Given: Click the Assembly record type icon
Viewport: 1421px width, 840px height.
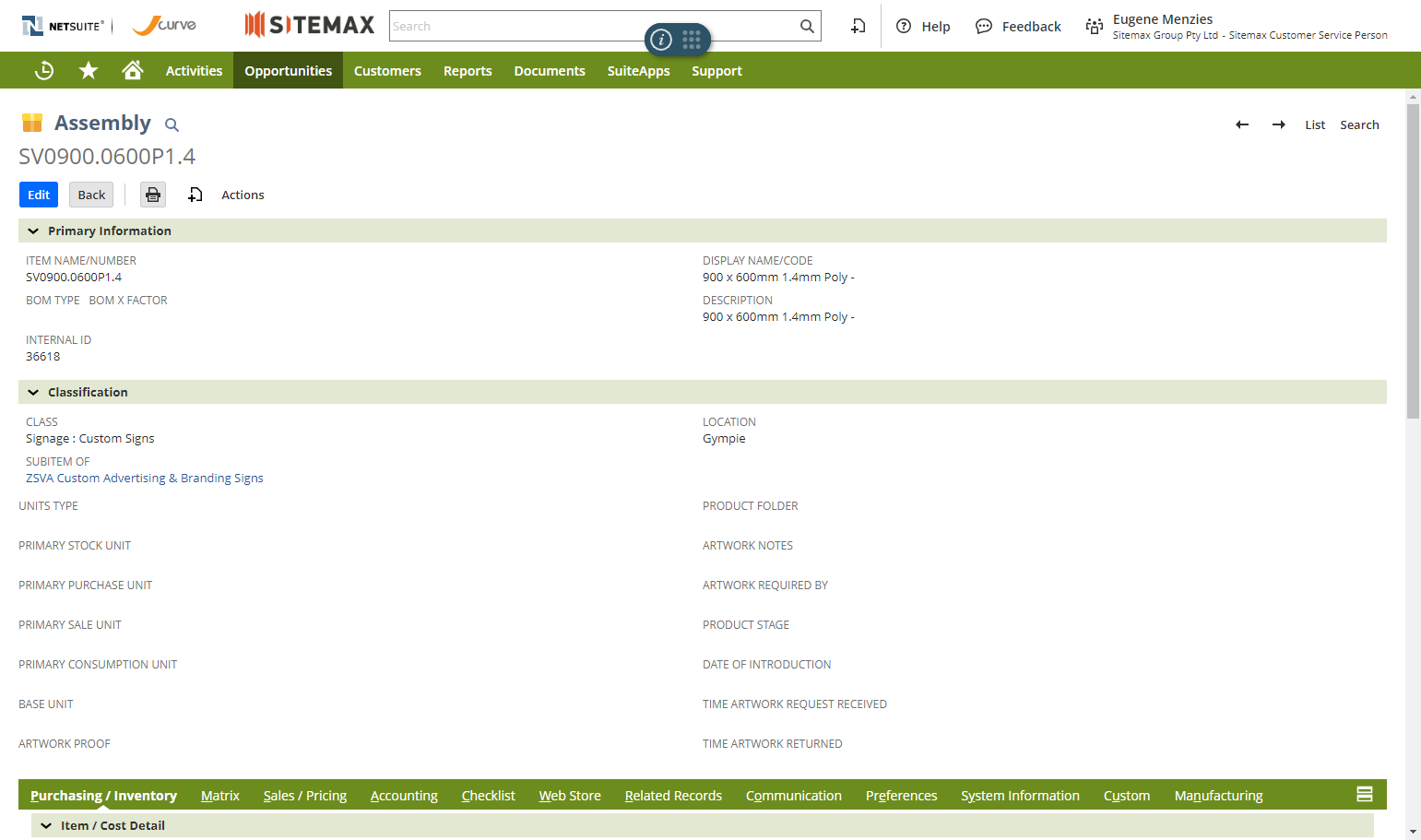Looking at the screenshot, I should [32, 123].
